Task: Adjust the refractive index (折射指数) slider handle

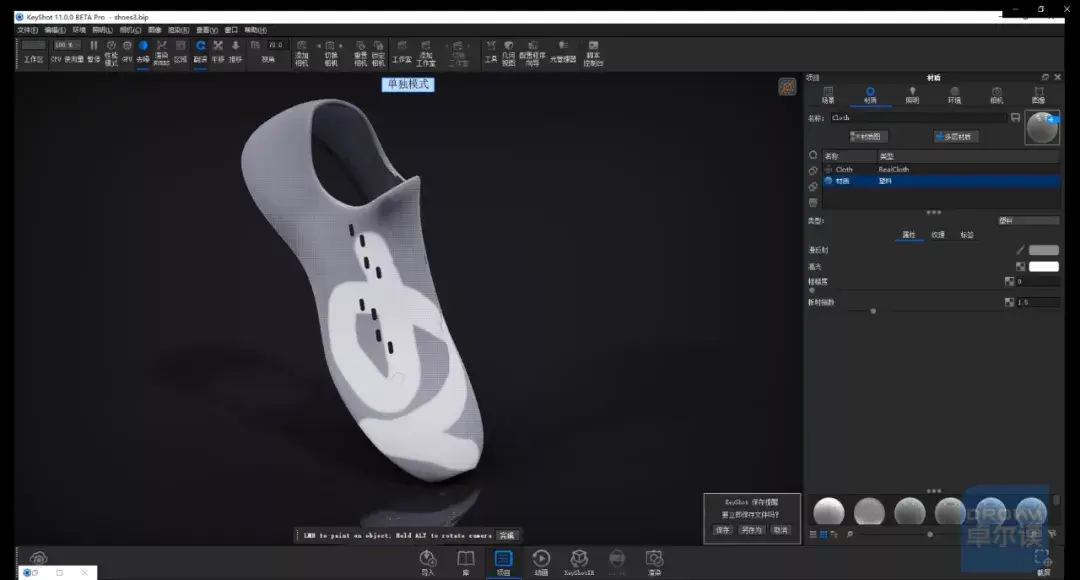Action: coord(873,311)
